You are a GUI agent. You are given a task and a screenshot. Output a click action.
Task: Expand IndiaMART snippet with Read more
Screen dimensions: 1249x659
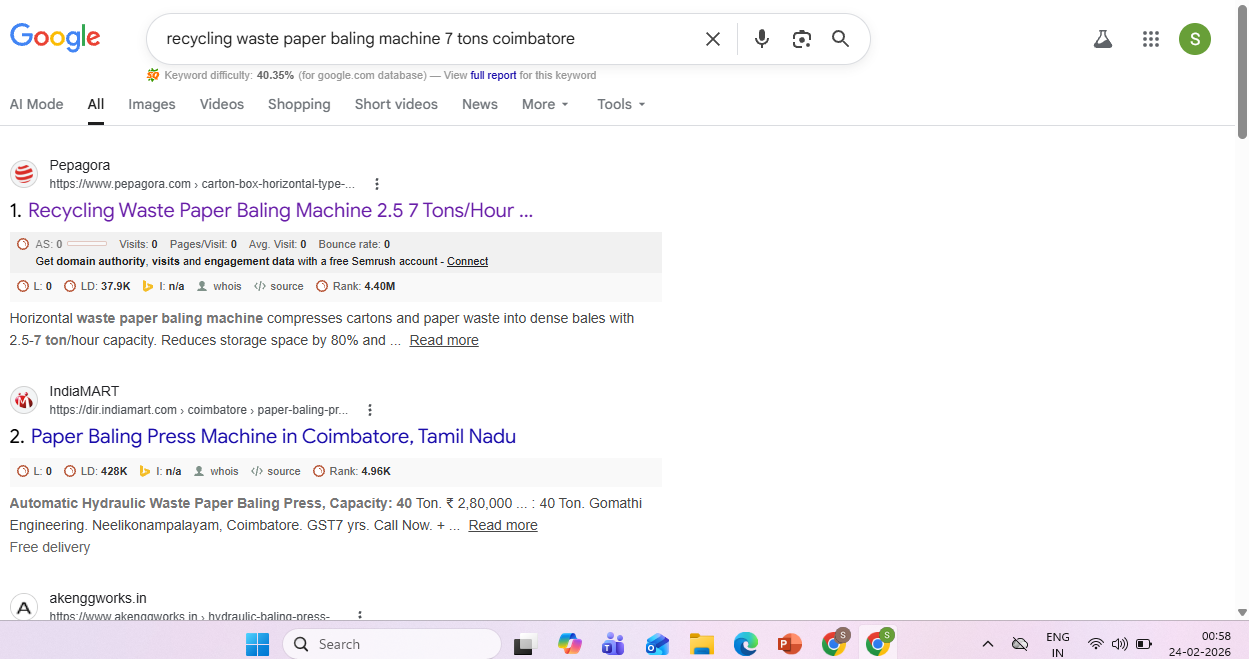503,525
